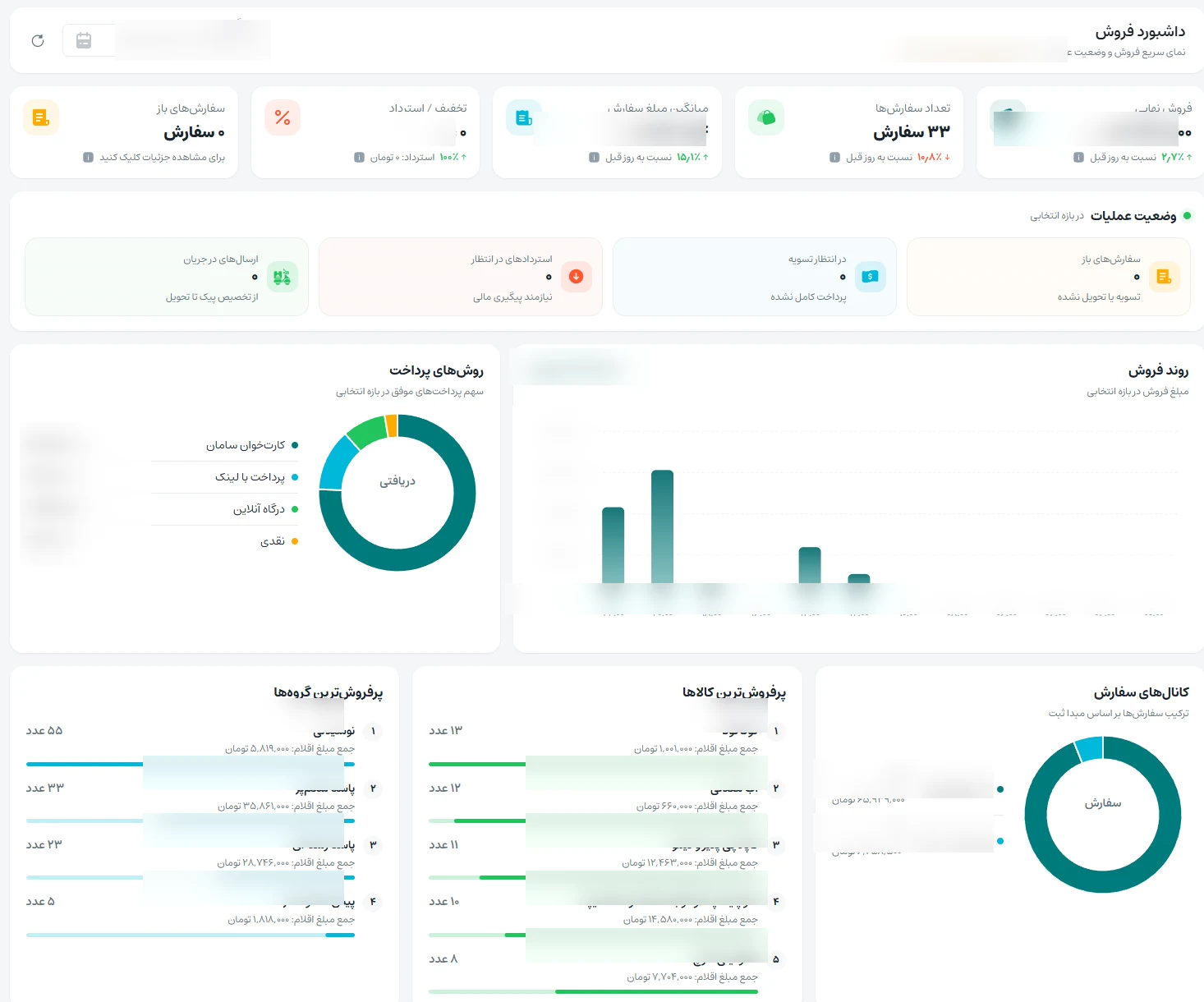Click the yellow icon on the 'برای مشاهده جزئیات کلیک کنید' card
This screenshot has height=1002, width=1204.
pos(41,117)
